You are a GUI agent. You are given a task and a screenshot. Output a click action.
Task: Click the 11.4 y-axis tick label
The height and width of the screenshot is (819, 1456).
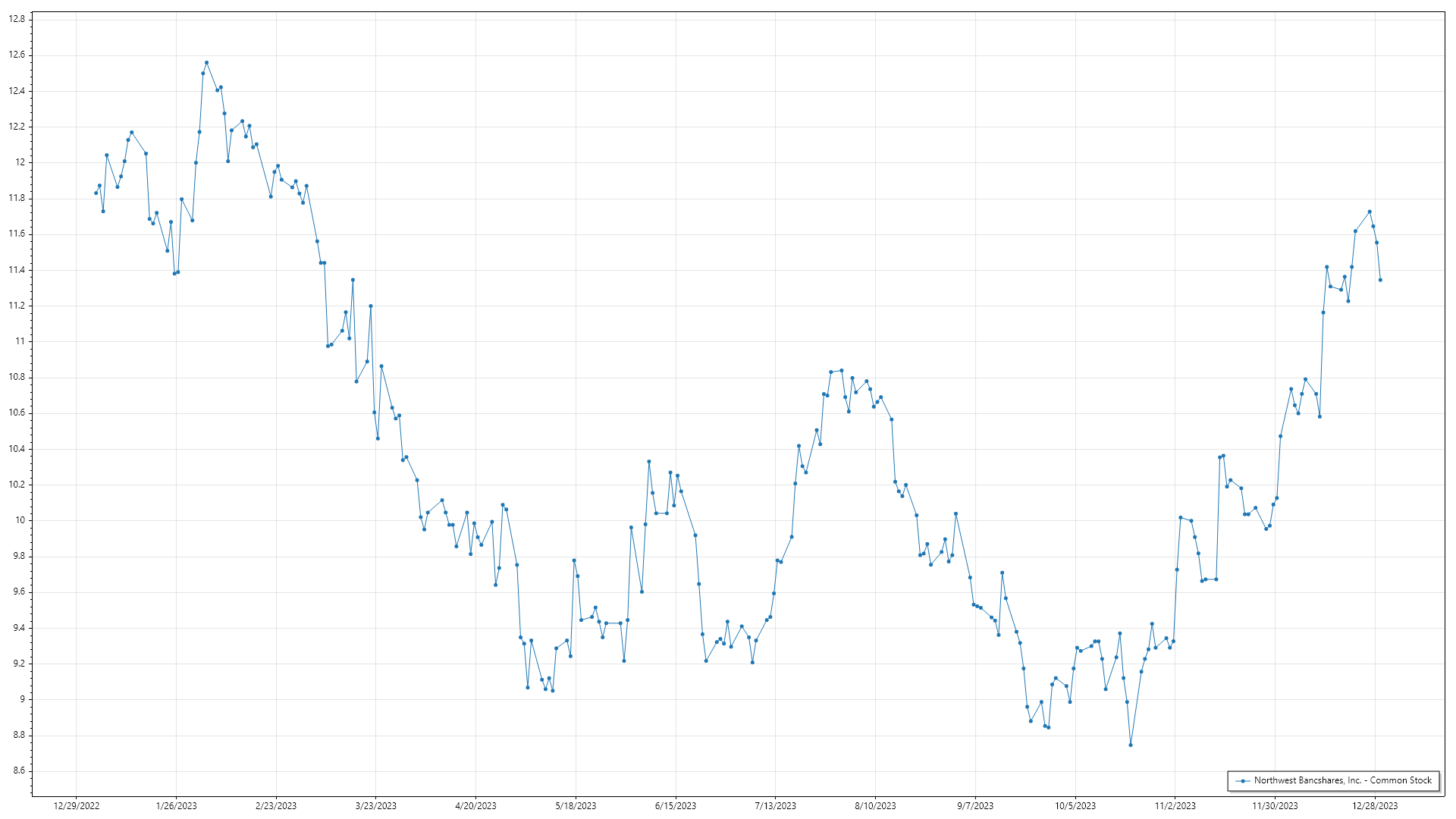point(17,270)
